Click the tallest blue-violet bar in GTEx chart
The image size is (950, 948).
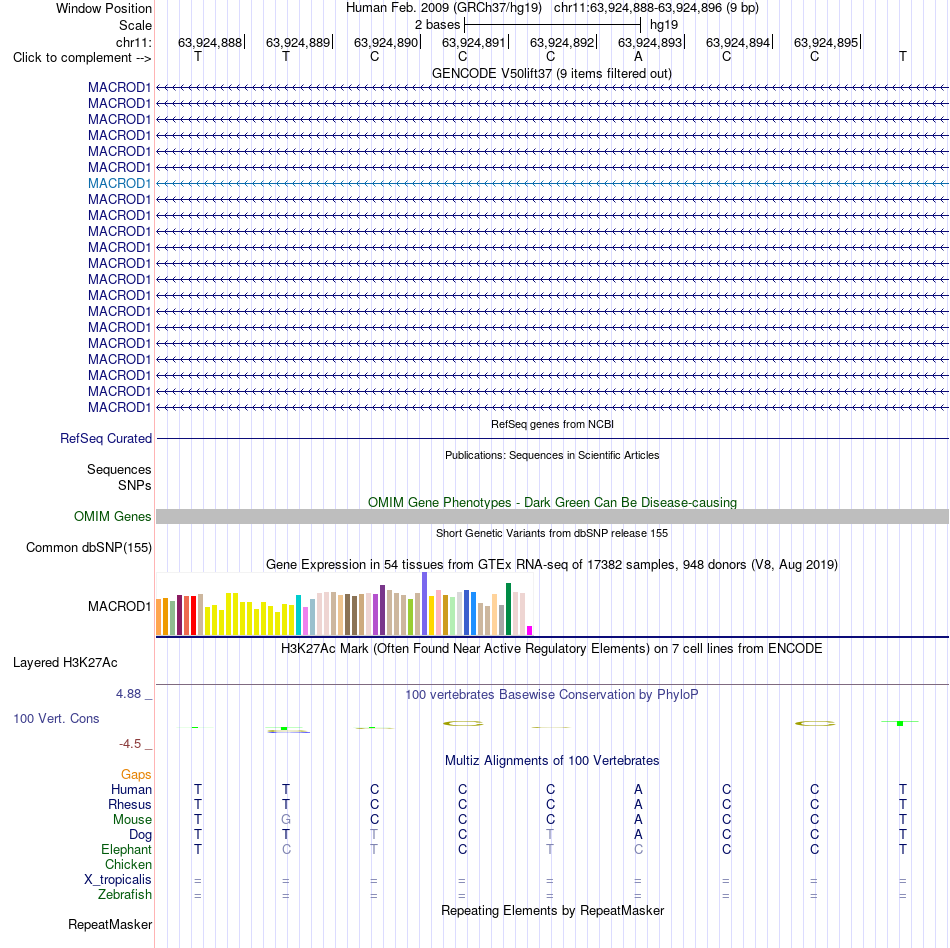(x=425, y=603)
